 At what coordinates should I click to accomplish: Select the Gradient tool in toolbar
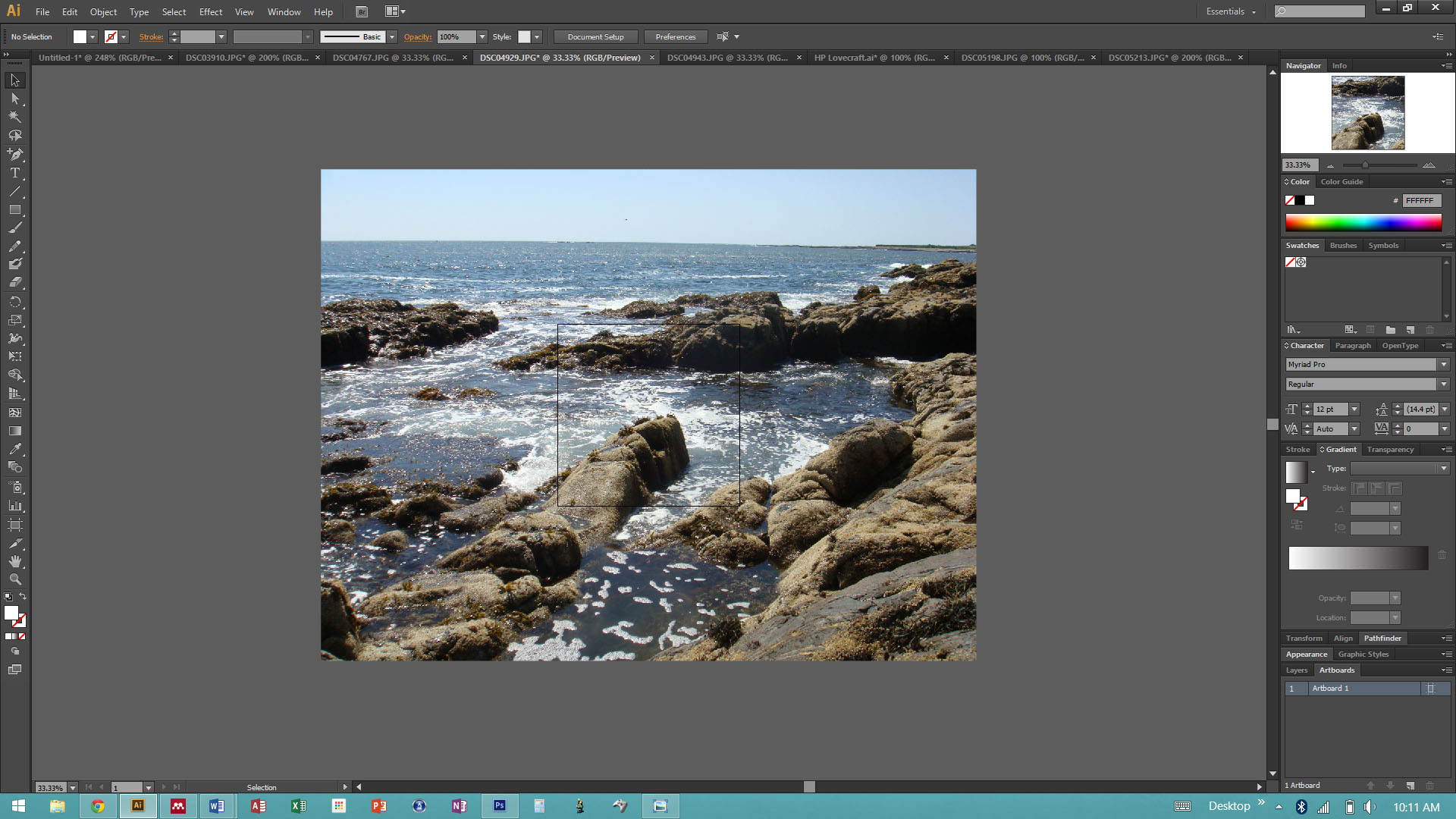coord(14,431)
